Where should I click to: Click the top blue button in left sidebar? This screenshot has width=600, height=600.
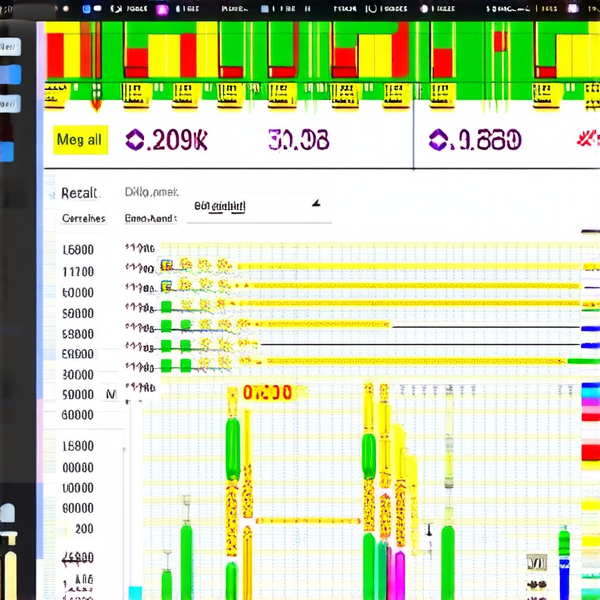coord(10,47)
